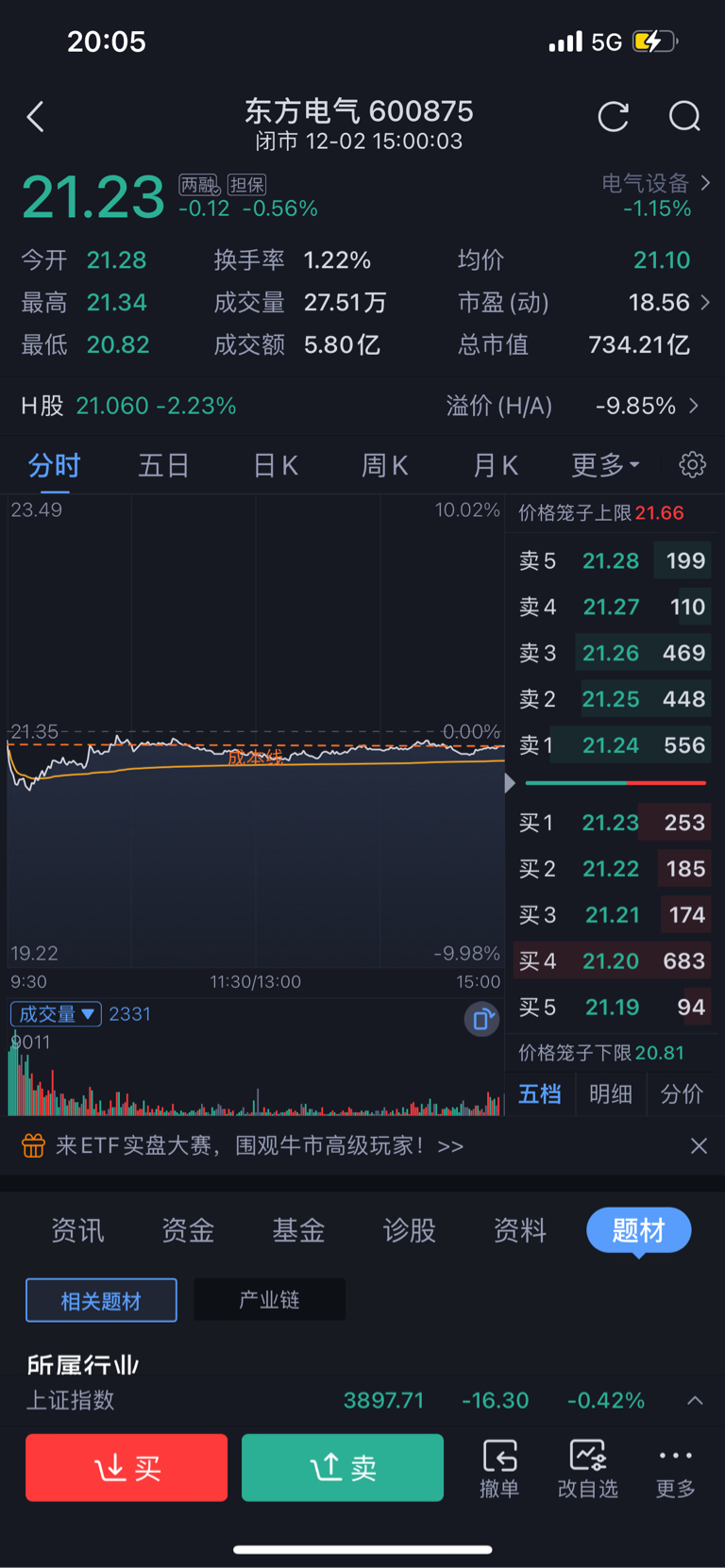The height and width of the screenshot is (1568, 725).
Task: Tap the 换手率 1.22% value
Action: tap(337, 259)
